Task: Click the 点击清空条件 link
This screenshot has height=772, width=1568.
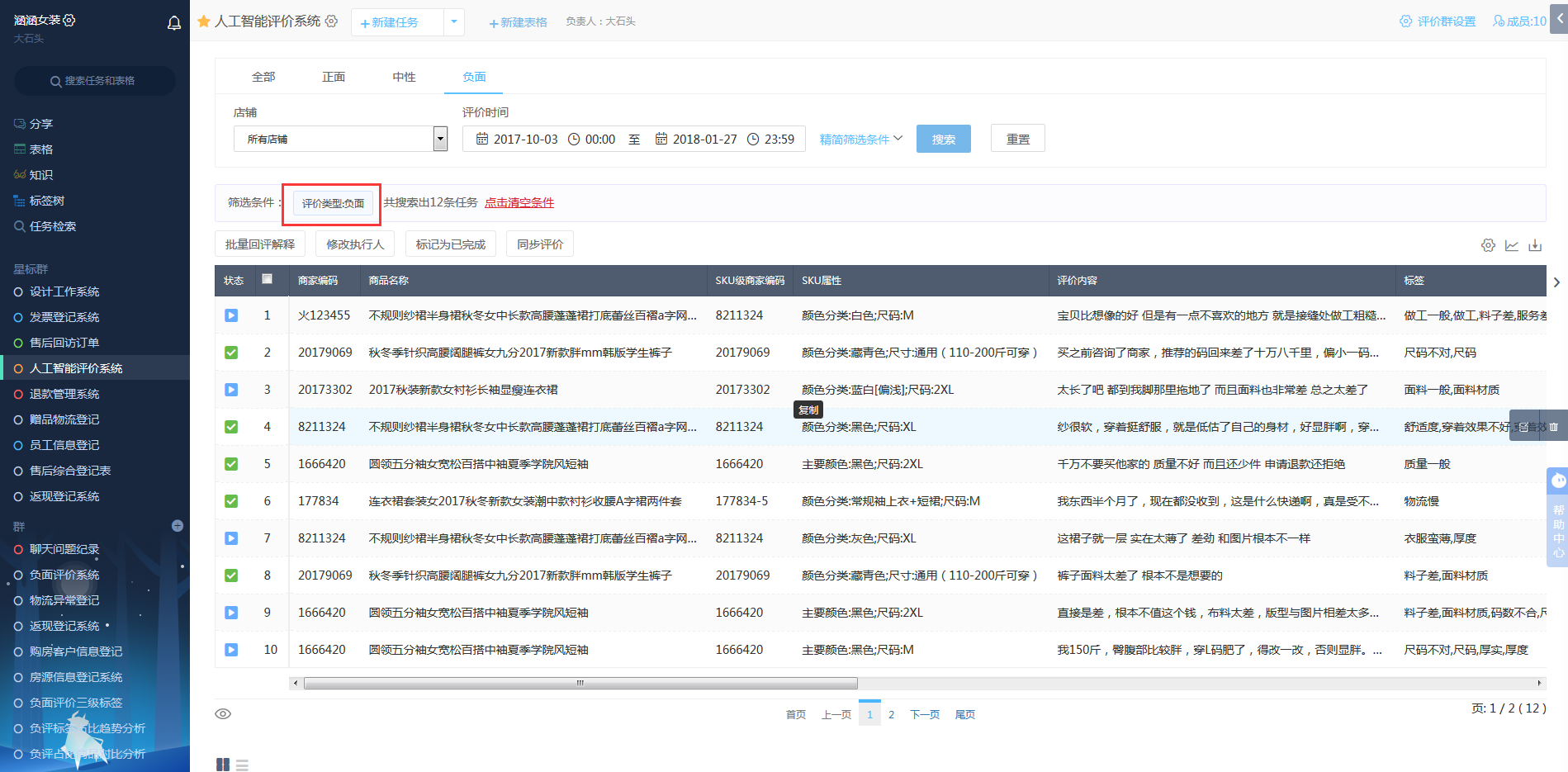Action: pos(519,202)
